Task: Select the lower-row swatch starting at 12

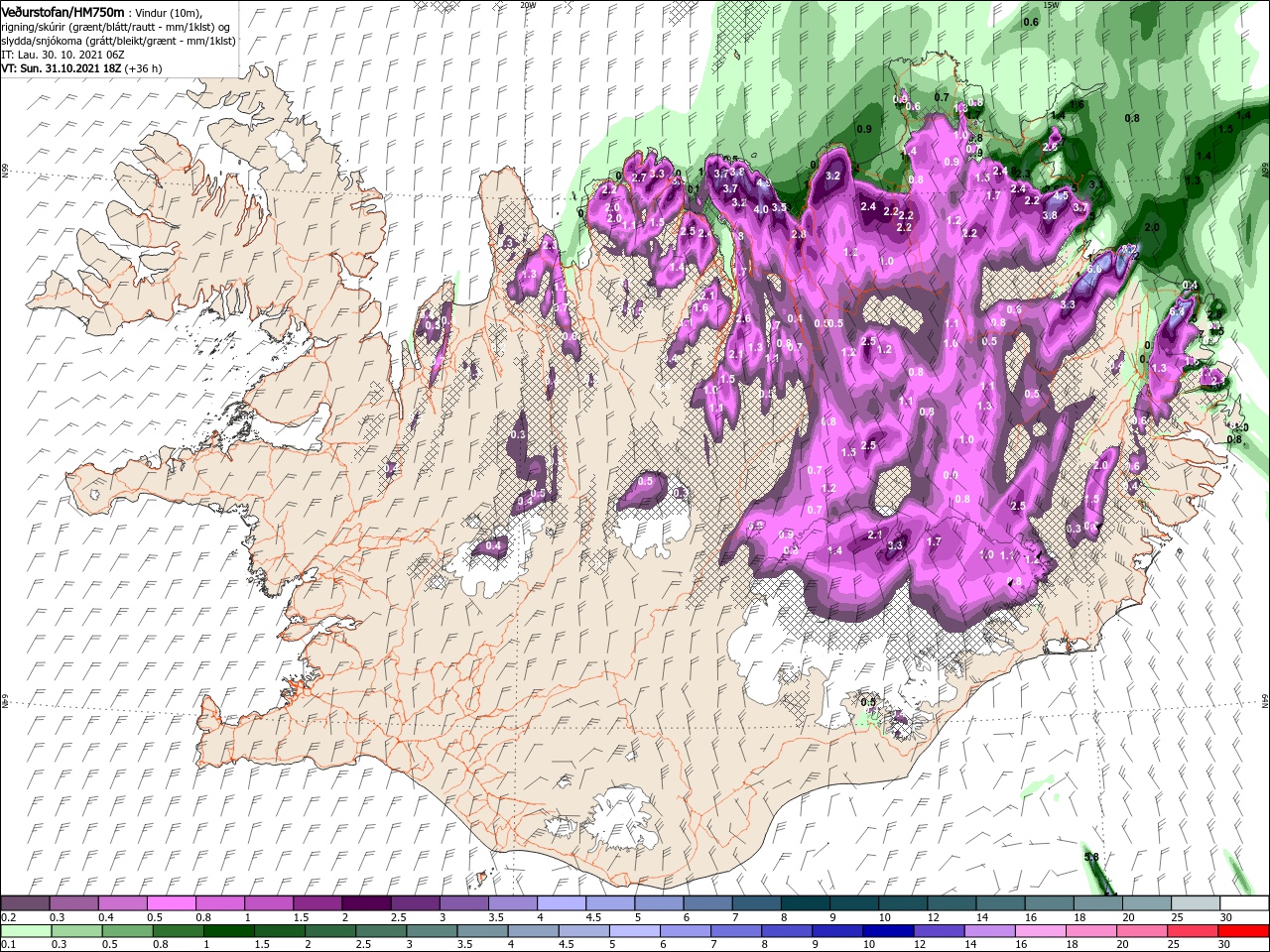Action: tap(939, 930)
